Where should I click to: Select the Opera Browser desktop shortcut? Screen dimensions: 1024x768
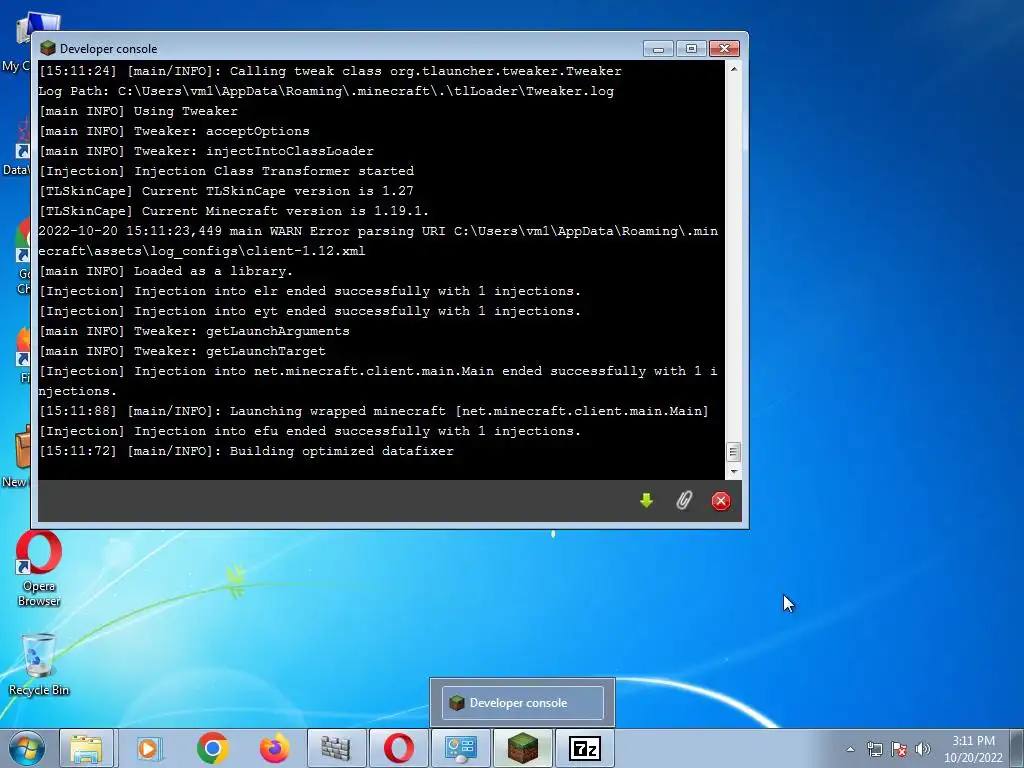click(x=39, y=569)
